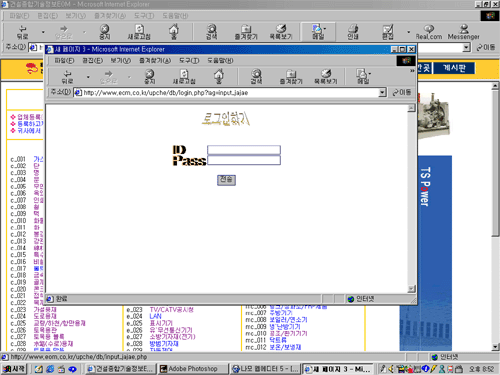Show History list in the popup toolbar
Screen dimensions: 500x375
click(x=326, y=76)
